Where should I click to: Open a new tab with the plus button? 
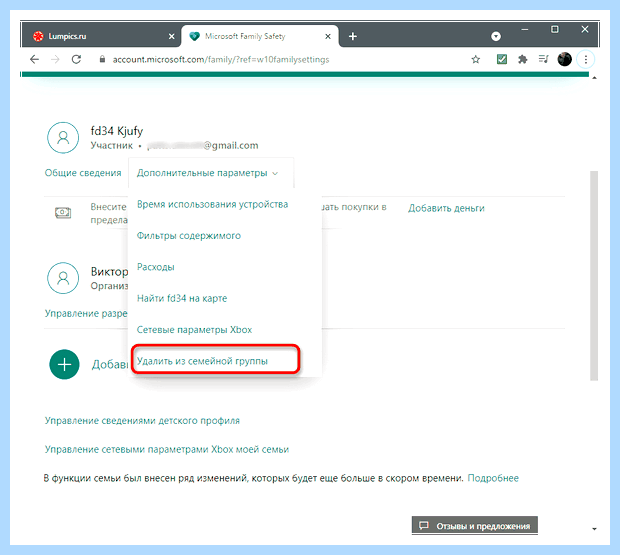(353, 36)
